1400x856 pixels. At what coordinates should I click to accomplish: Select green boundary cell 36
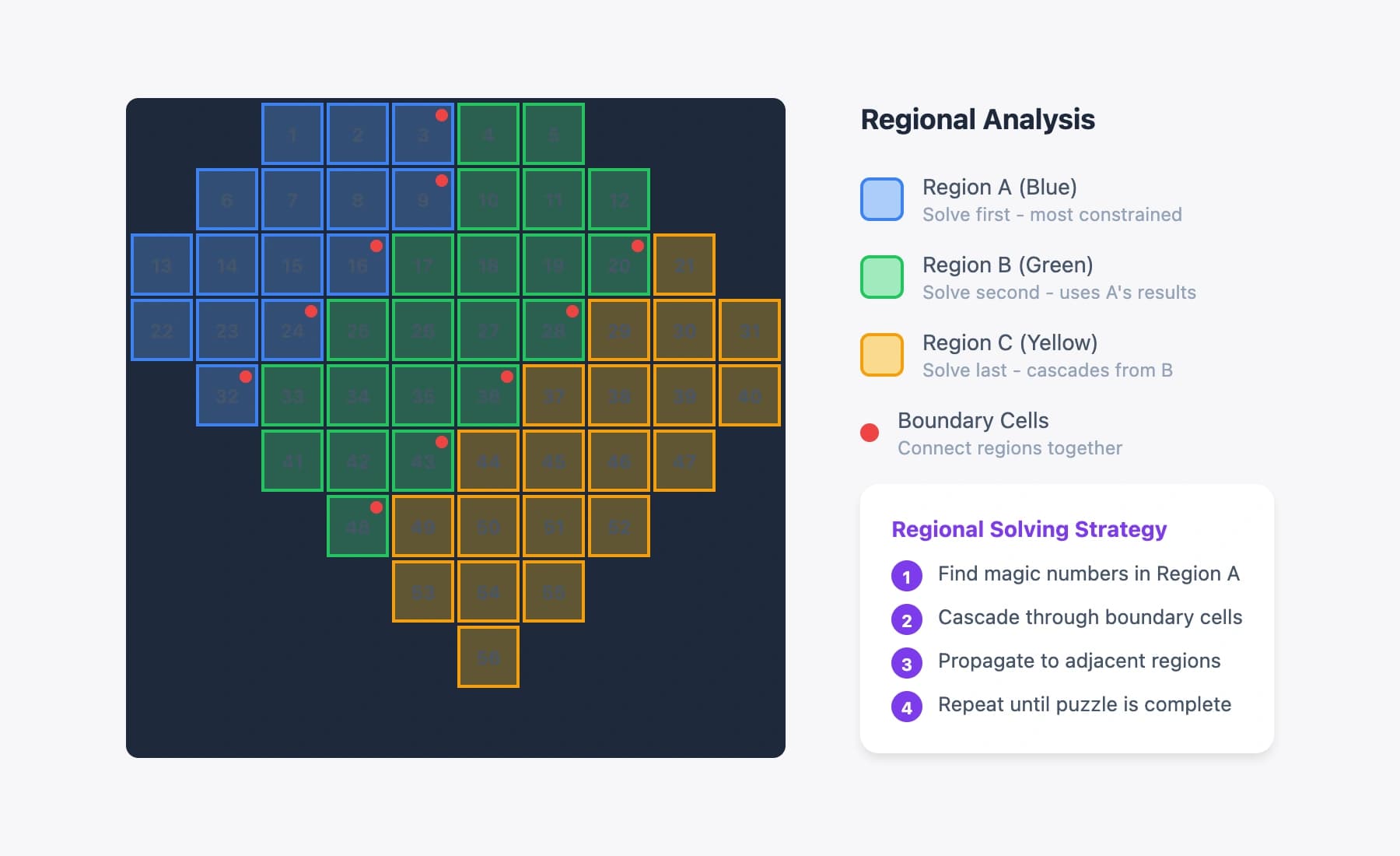coord(488,395)
